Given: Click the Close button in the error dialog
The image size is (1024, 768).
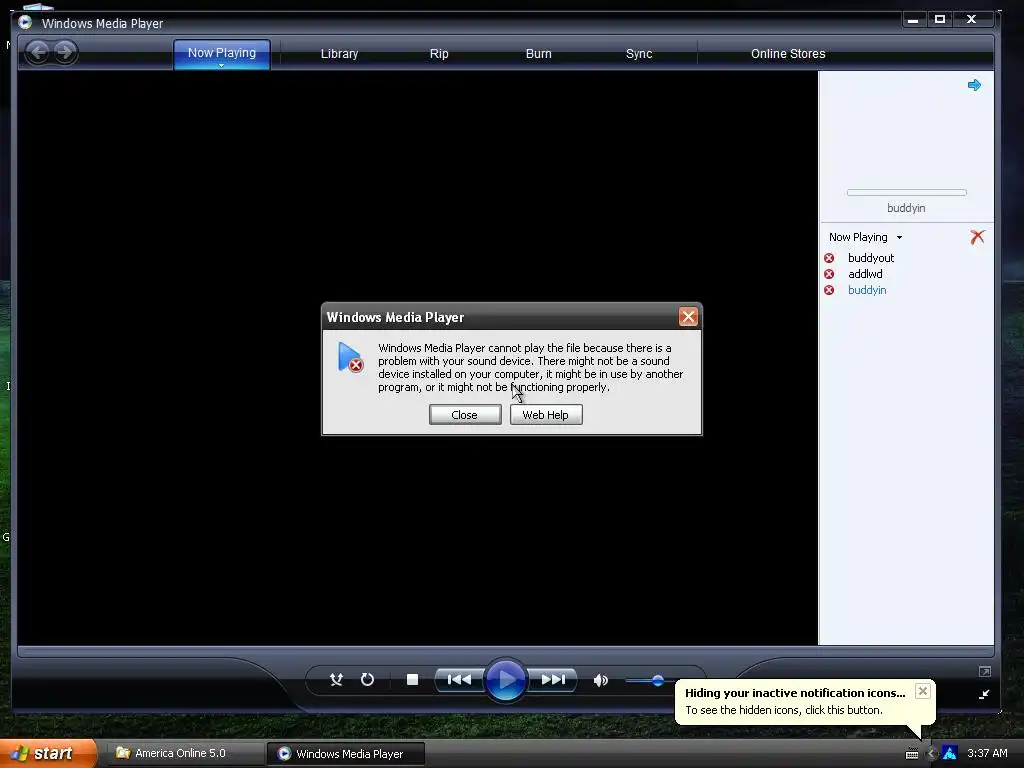Looking at the screenshot, I should [x=465, y=415].
